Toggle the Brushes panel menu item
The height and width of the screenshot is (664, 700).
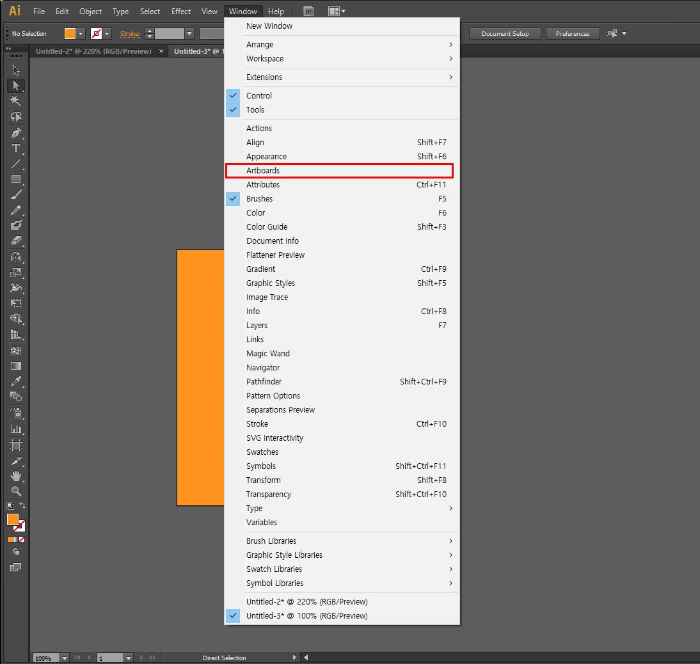pyautogui.click(x=342, y=199)
